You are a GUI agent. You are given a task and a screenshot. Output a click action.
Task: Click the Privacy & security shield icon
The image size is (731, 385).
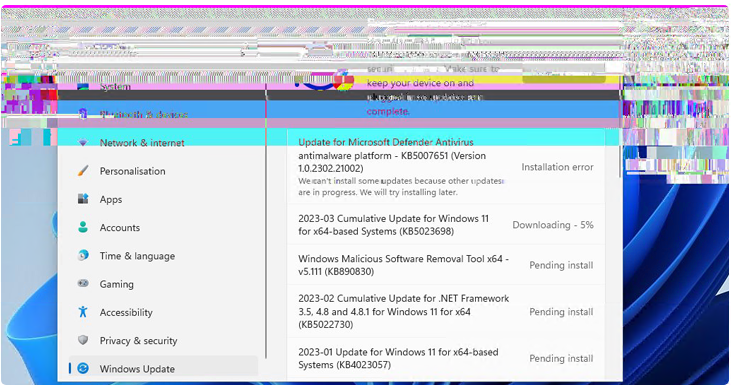83,340
